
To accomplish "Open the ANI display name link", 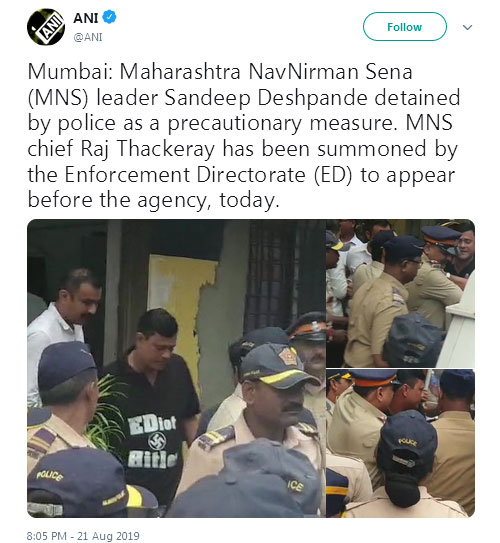I will [86, 18].
